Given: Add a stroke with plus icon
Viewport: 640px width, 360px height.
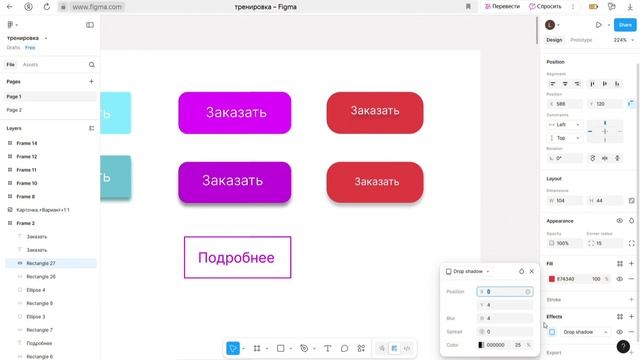Looking at the screenshot, I should click(631, 300).
